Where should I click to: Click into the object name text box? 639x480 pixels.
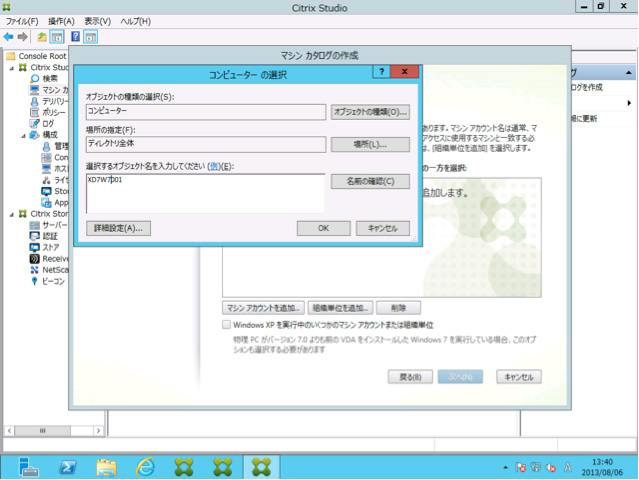[206, 194]
